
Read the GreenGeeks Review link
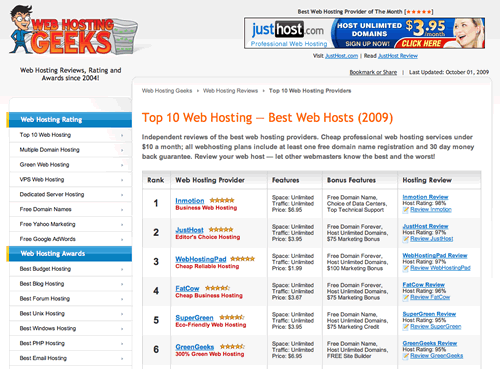430,343
